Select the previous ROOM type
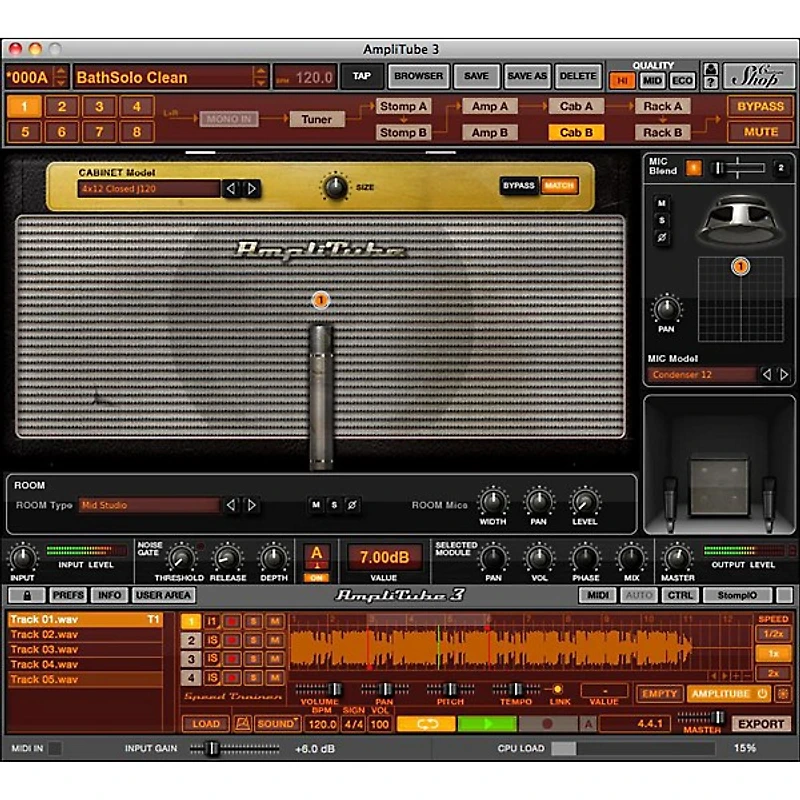The width and height of the screenshot is (800, 800). click(x=231, y=505)
